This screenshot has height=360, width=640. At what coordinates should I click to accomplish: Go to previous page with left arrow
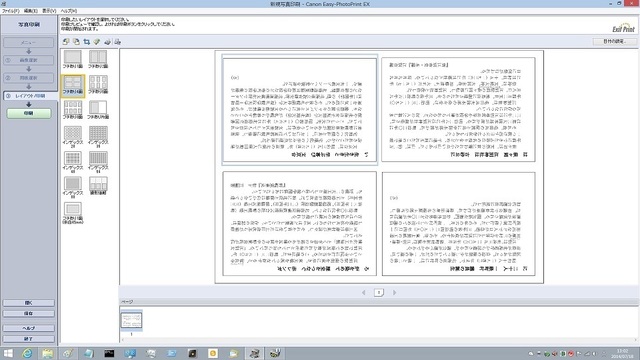(364, 292)
